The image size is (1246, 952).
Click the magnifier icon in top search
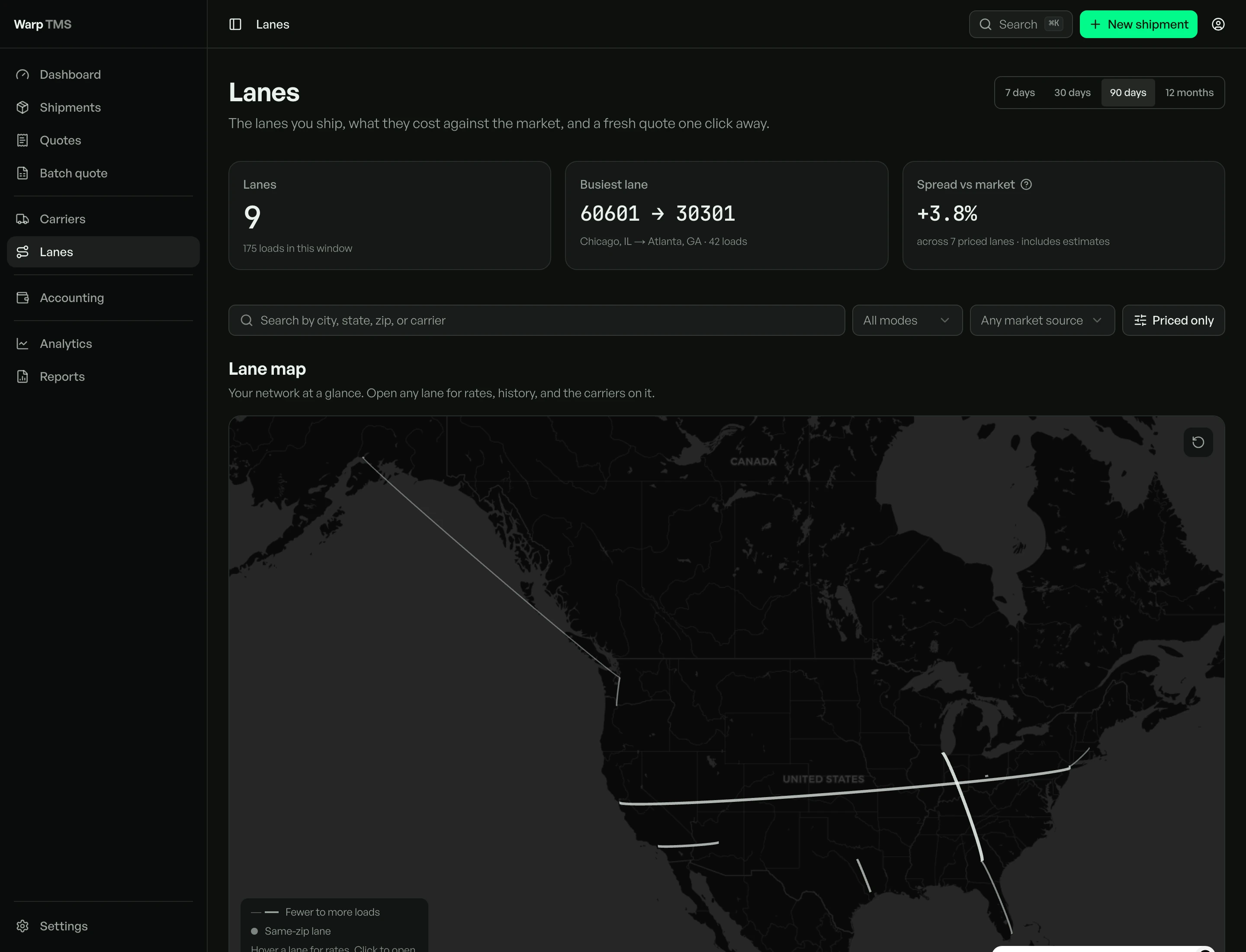(x=986, y=24)
